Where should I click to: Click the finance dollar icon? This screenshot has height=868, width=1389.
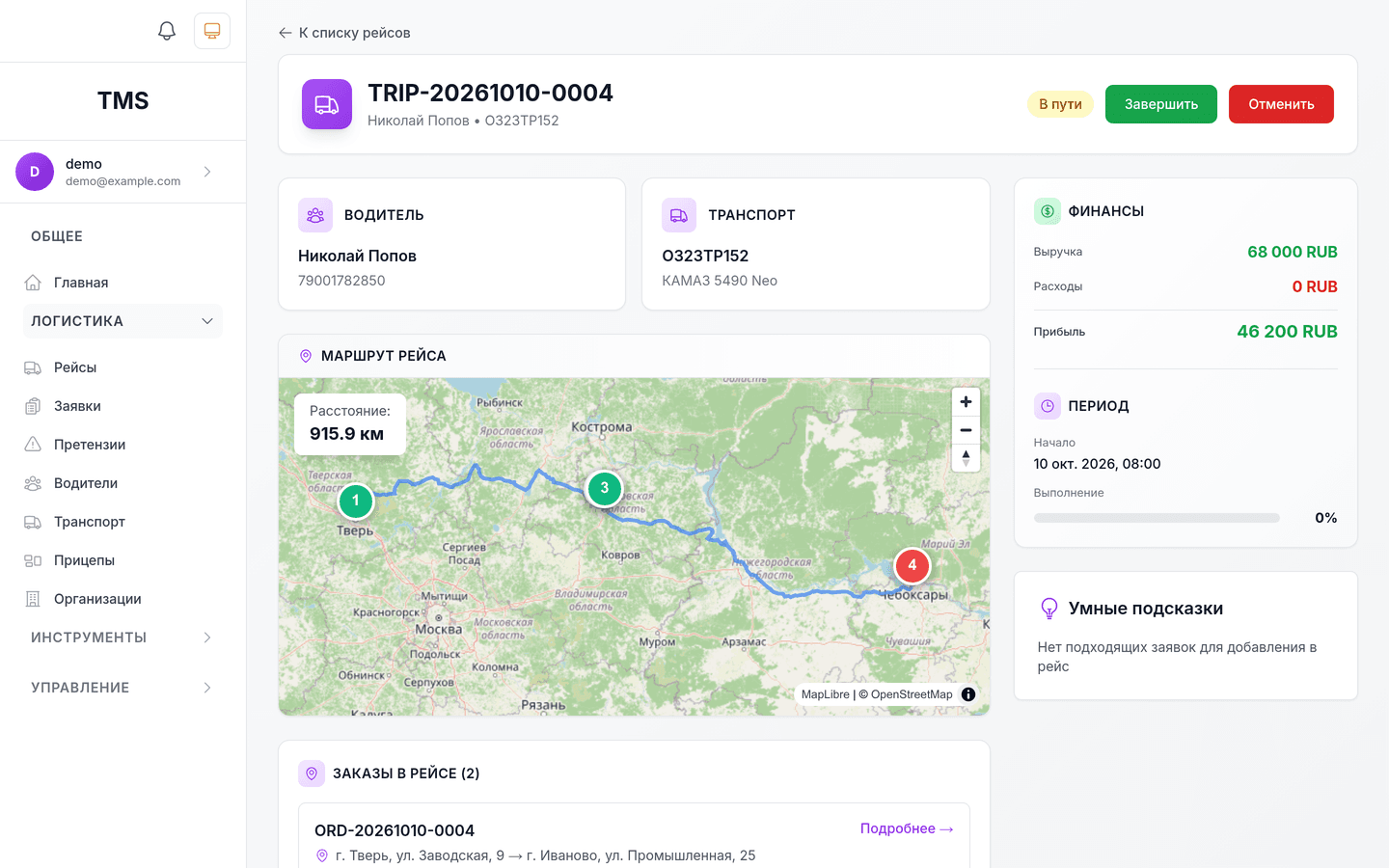[x=1048, y=211]
